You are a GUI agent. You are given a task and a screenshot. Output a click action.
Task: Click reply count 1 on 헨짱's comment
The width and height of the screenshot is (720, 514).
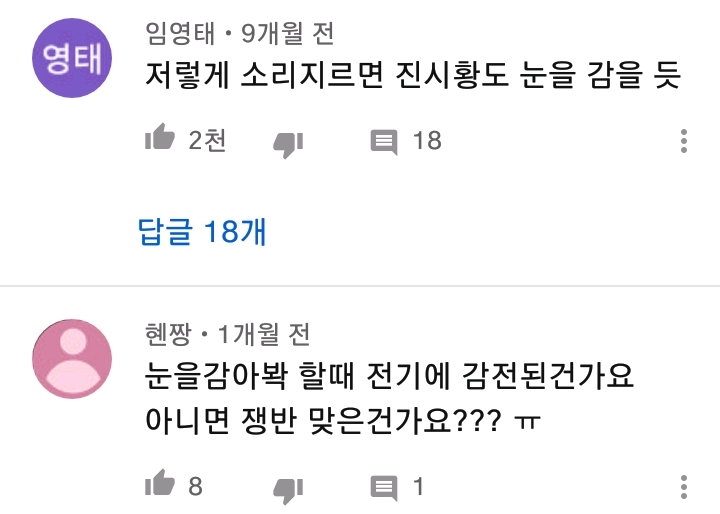(x=419, y=487)
